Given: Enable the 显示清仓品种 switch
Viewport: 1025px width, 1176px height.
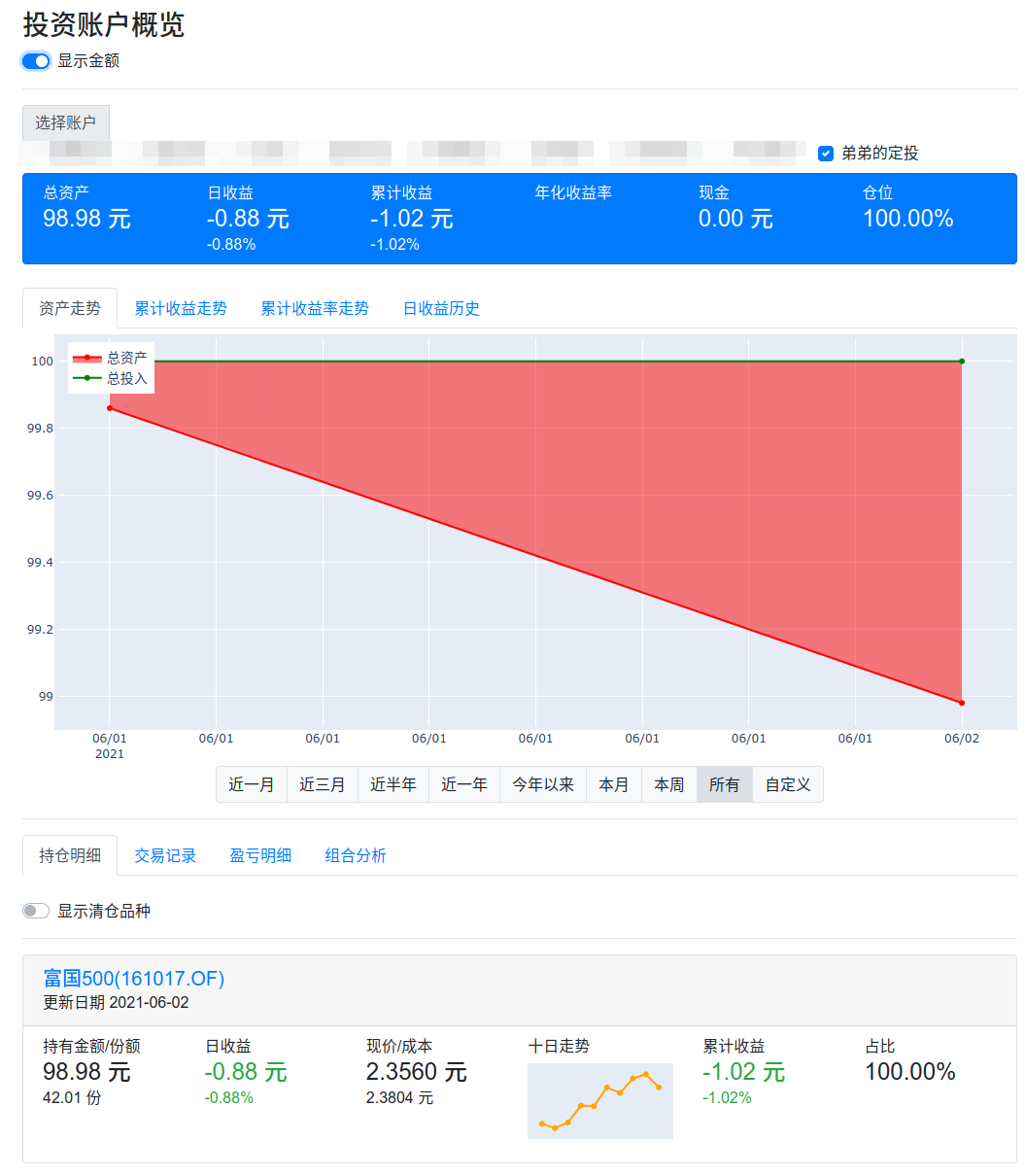Looking at the screenshot, I should (x=36, y=912).
